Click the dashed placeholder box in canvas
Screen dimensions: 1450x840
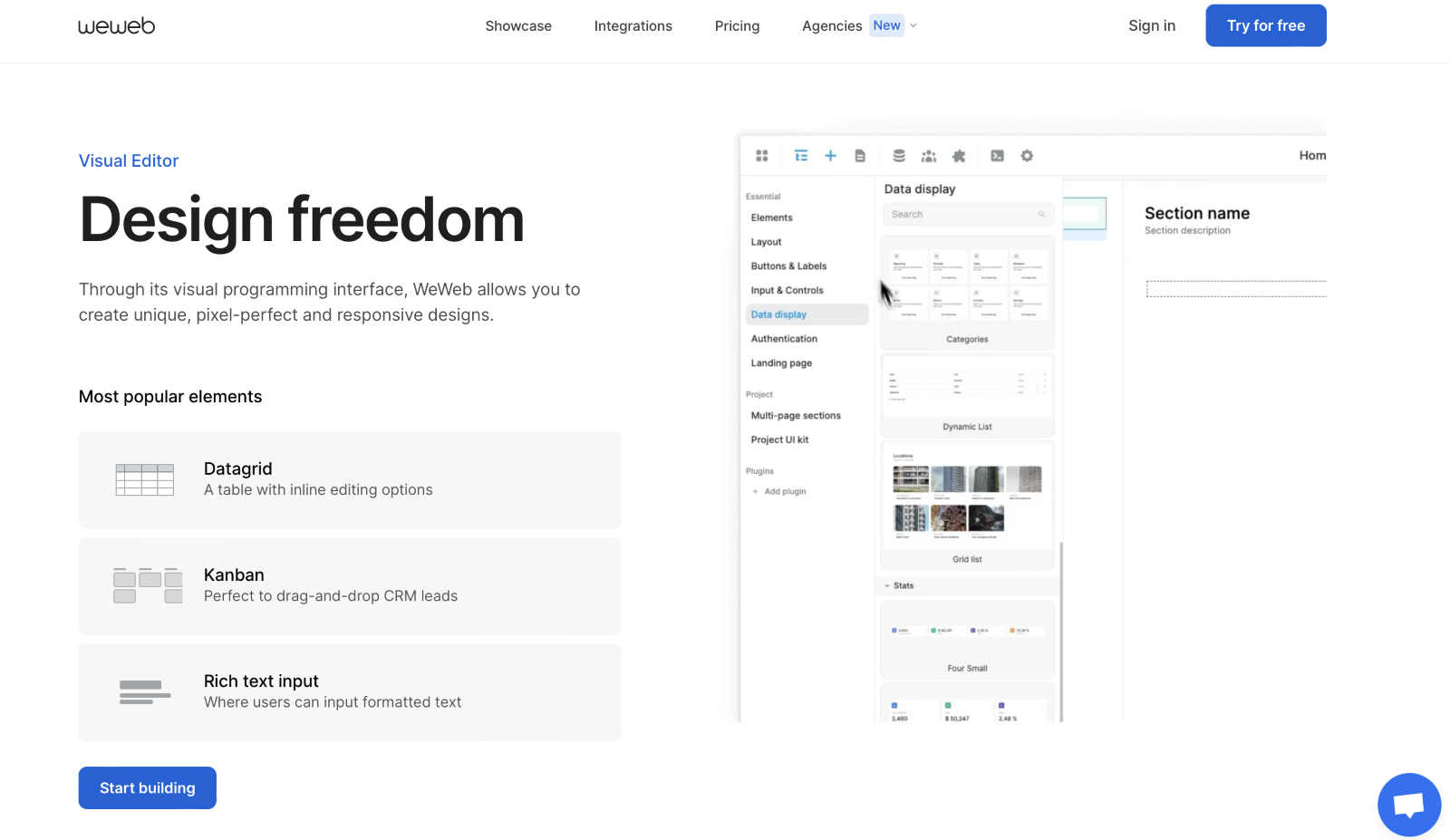pos(1236,289)
